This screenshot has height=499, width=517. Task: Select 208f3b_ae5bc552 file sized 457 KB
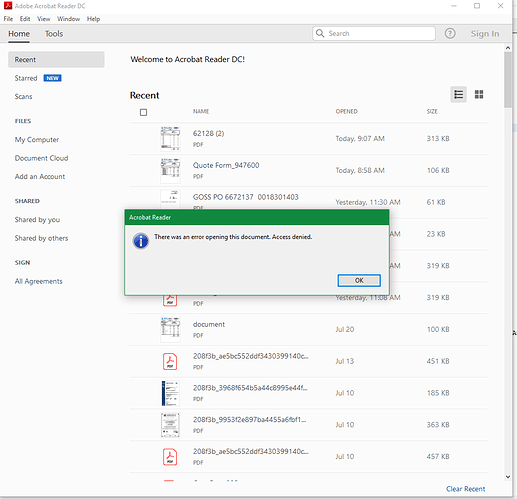pyautogui.click(x=251, y=451)
